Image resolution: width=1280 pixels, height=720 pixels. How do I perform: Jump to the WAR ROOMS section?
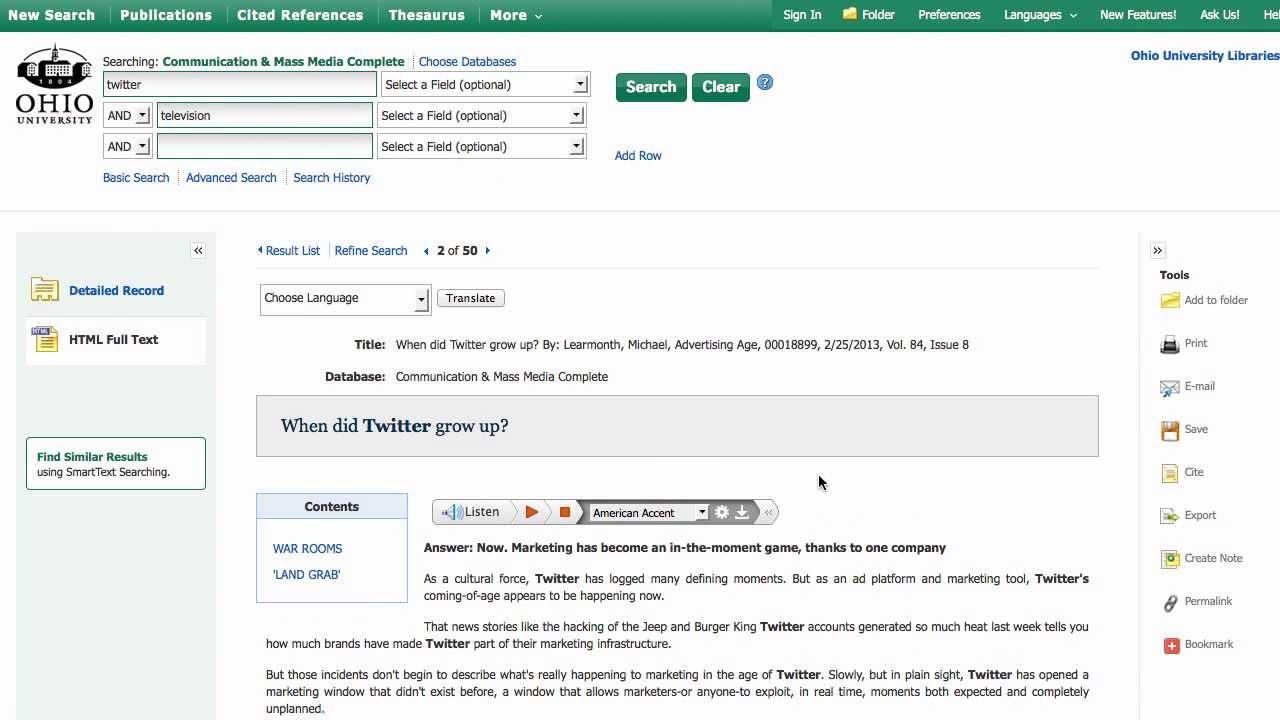click(307, 549)
